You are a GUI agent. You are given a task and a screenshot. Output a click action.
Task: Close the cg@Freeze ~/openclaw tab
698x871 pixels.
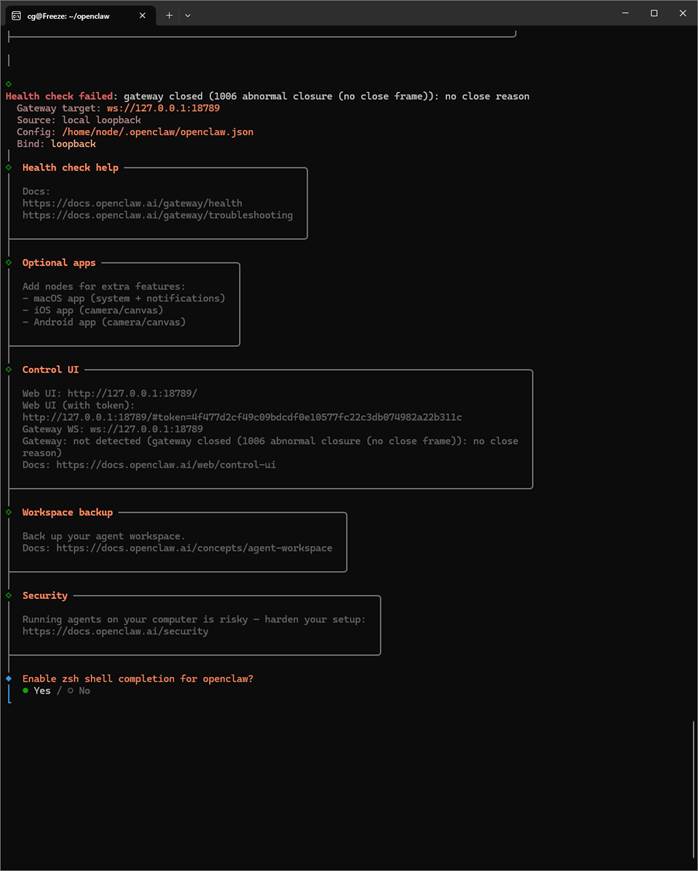143,15
